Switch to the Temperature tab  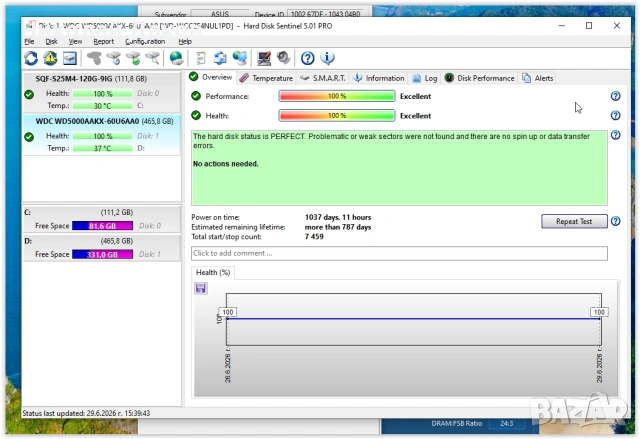(266, 78)
